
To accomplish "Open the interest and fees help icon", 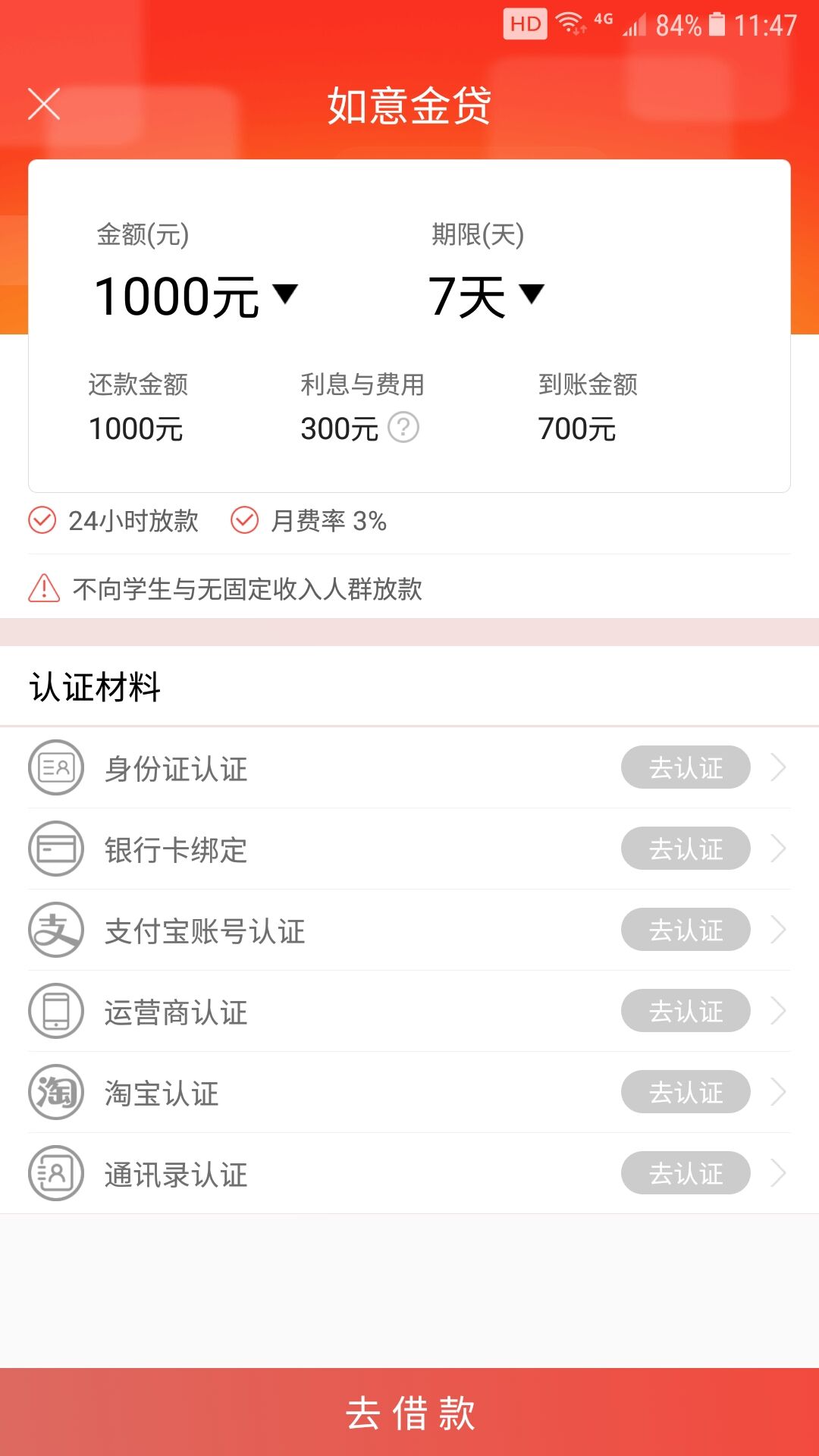I will [403, 428].
